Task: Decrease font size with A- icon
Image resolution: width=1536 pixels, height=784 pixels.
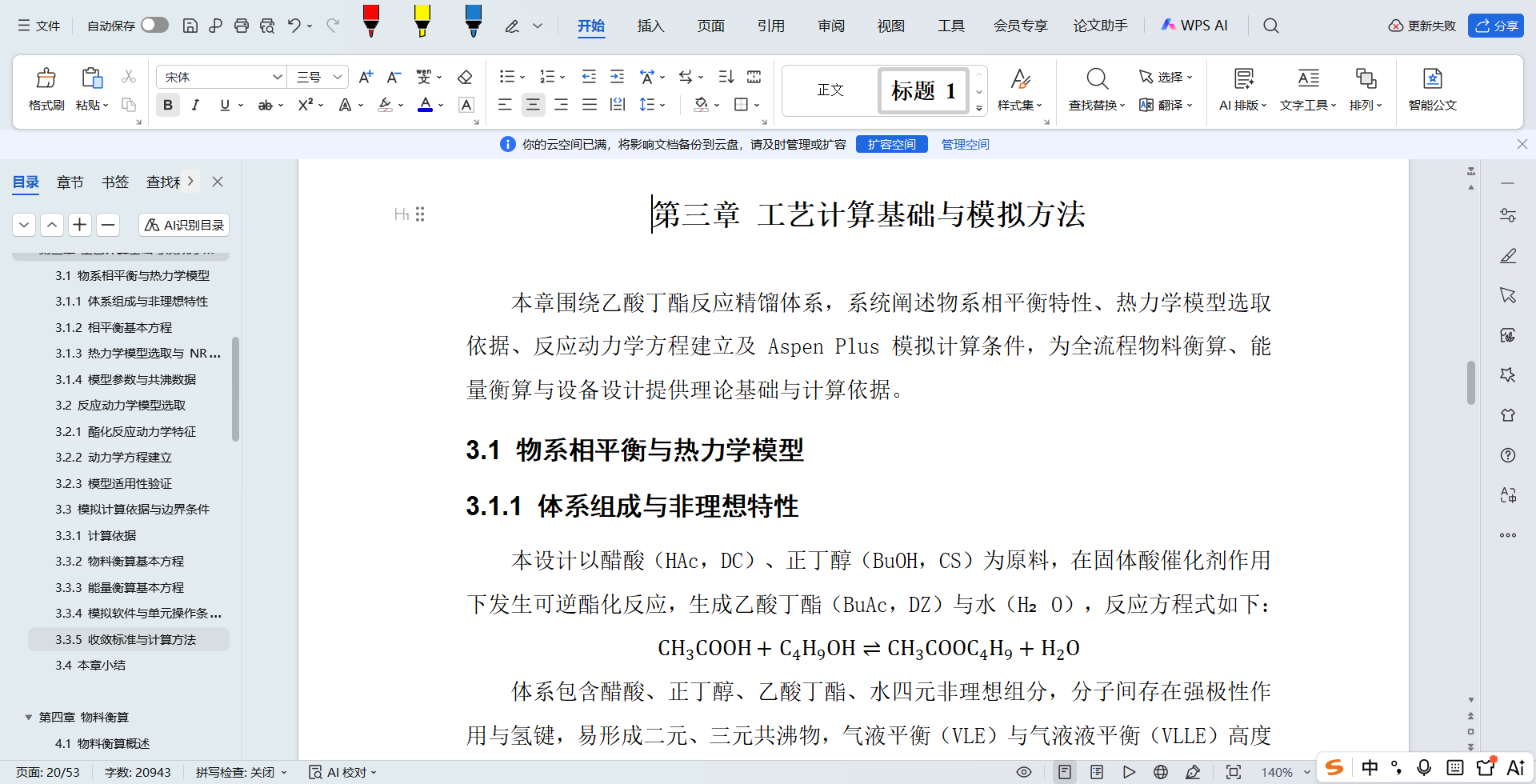Action: 394,77
